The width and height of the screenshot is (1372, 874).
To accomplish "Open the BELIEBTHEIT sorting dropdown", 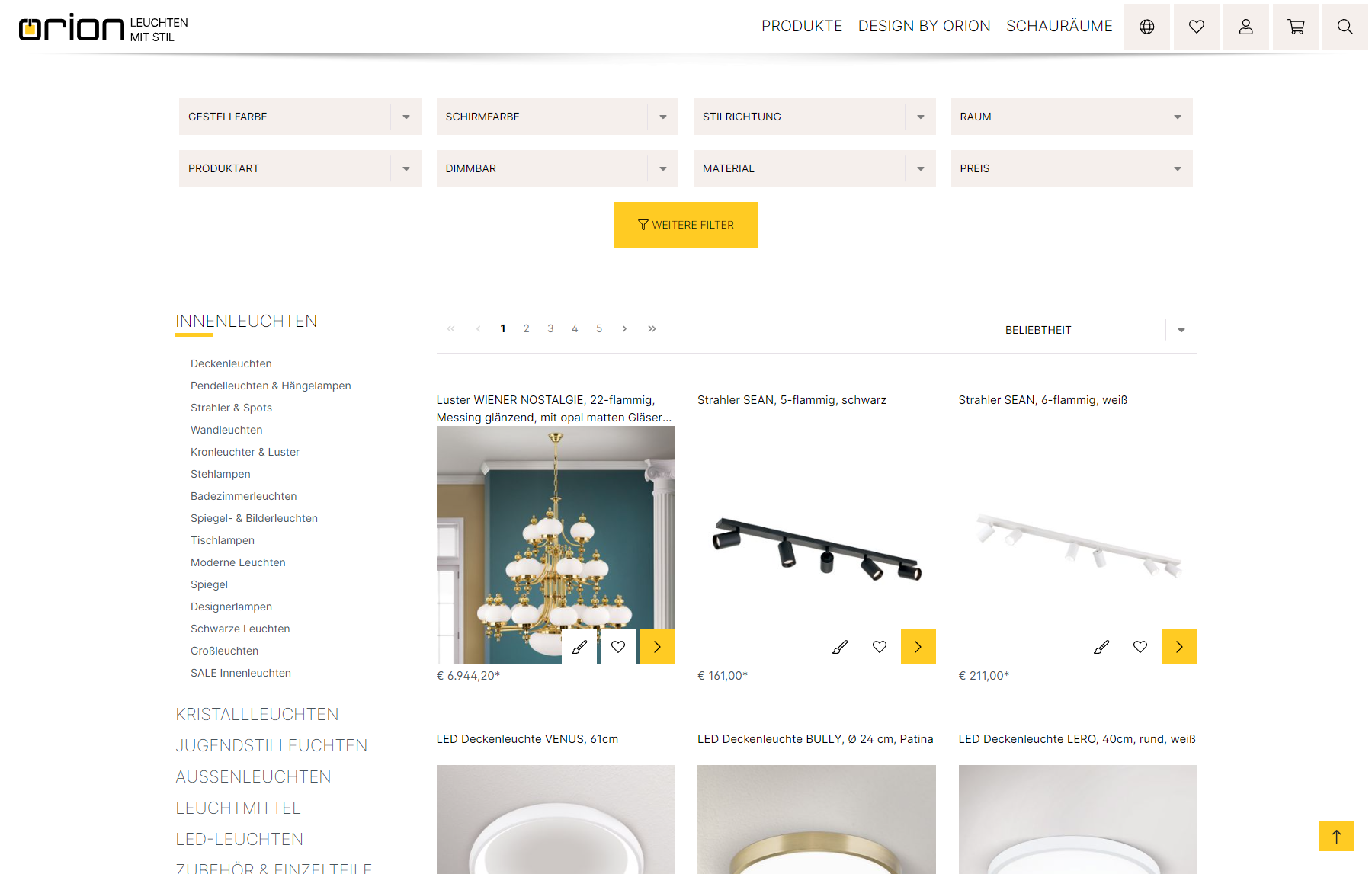I will pos(1096,330).
